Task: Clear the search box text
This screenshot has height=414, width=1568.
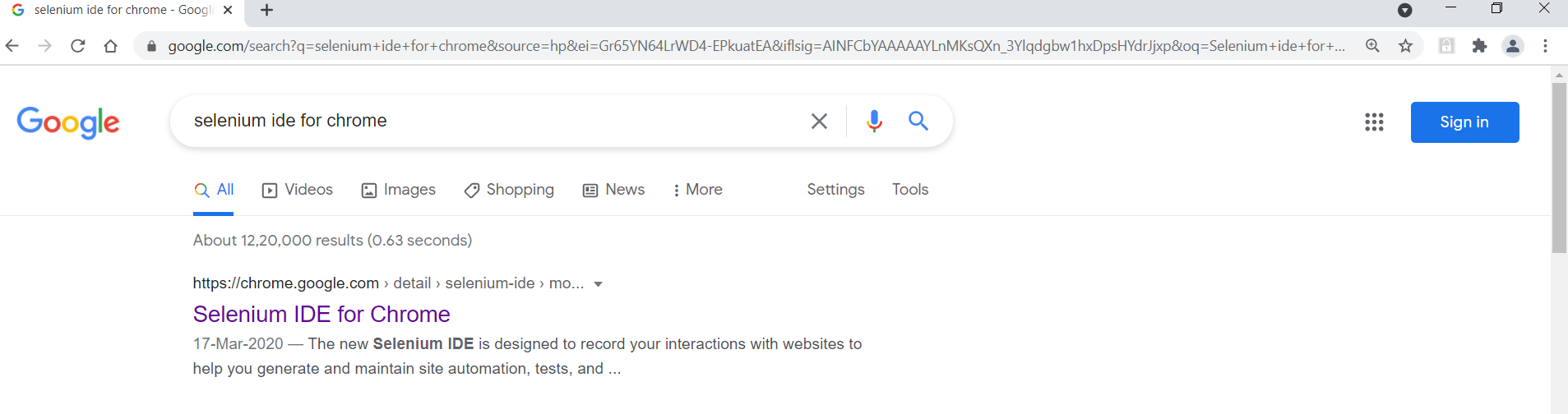Action: pyautogui.click(x=819, y=122)
